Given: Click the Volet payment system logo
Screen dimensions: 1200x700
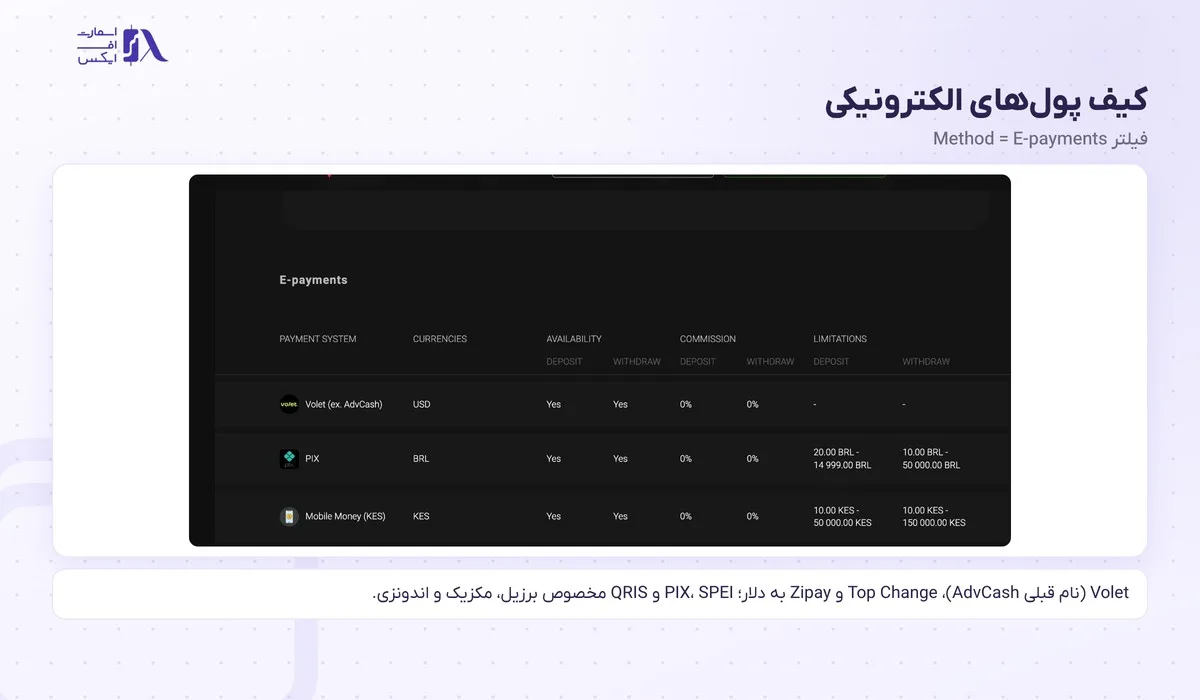Looking at the screenshot, I should pos(289,405).
